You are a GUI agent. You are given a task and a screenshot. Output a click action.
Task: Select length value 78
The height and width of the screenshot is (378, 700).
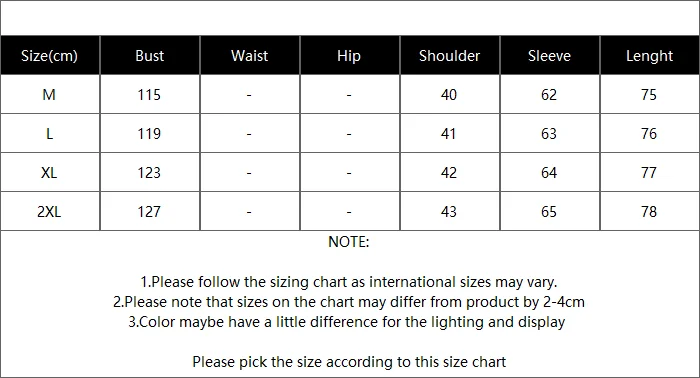click(649, 212)
